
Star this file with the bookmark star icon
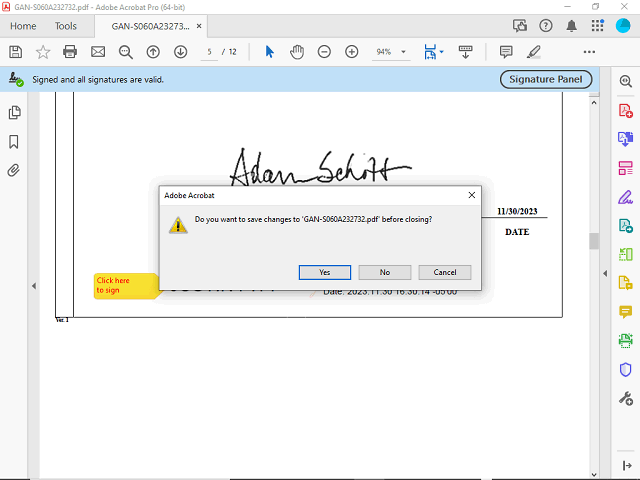43,52
